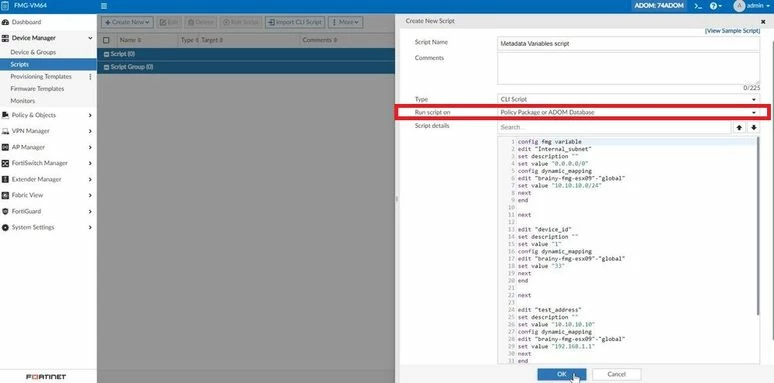Click the VPN Manager icon

click(5, 131)
